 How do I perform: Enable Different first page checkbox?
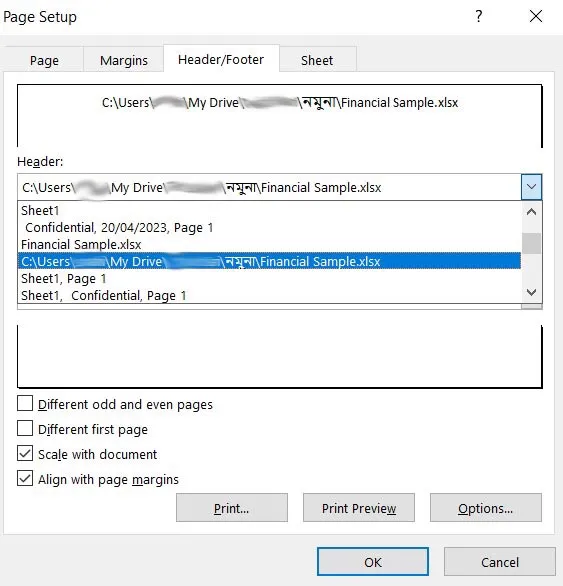point(25,428)
